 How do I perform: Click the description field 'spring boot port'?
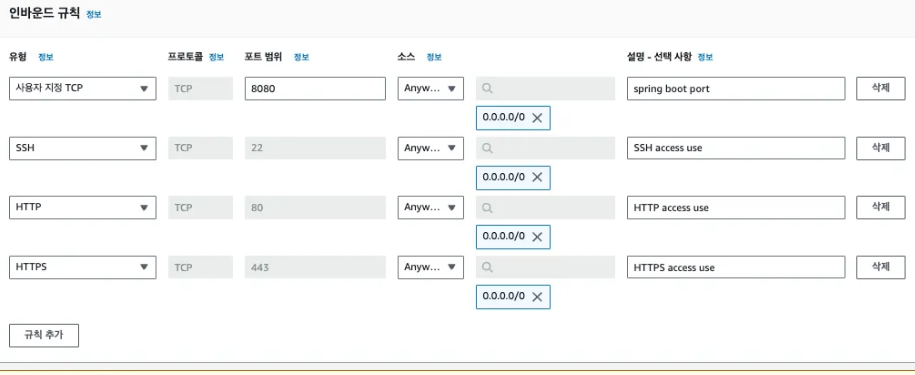click(736, 89)
